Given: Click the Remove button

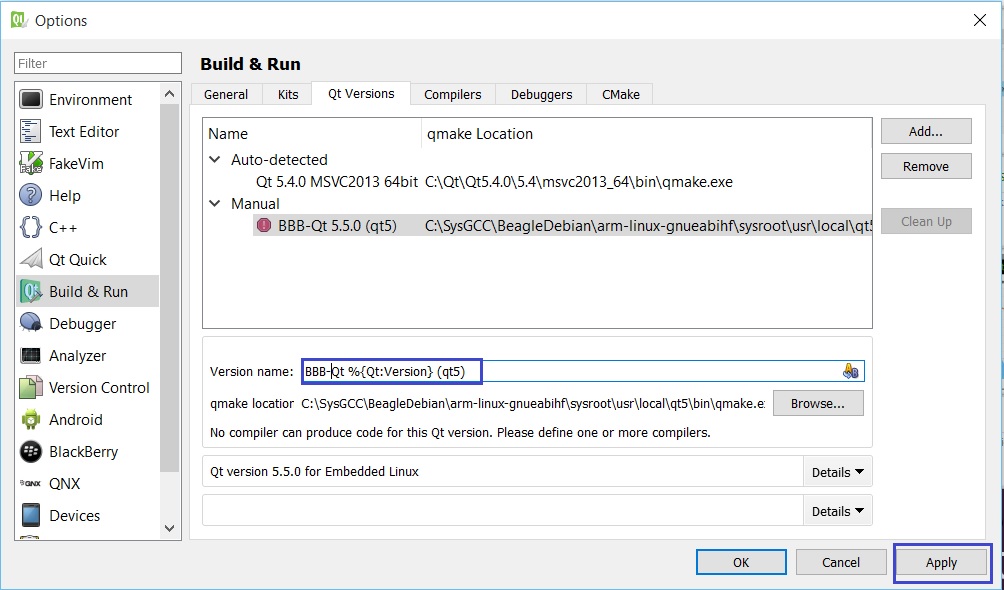Looking at the screenshot, I should (x=926, y=167).
